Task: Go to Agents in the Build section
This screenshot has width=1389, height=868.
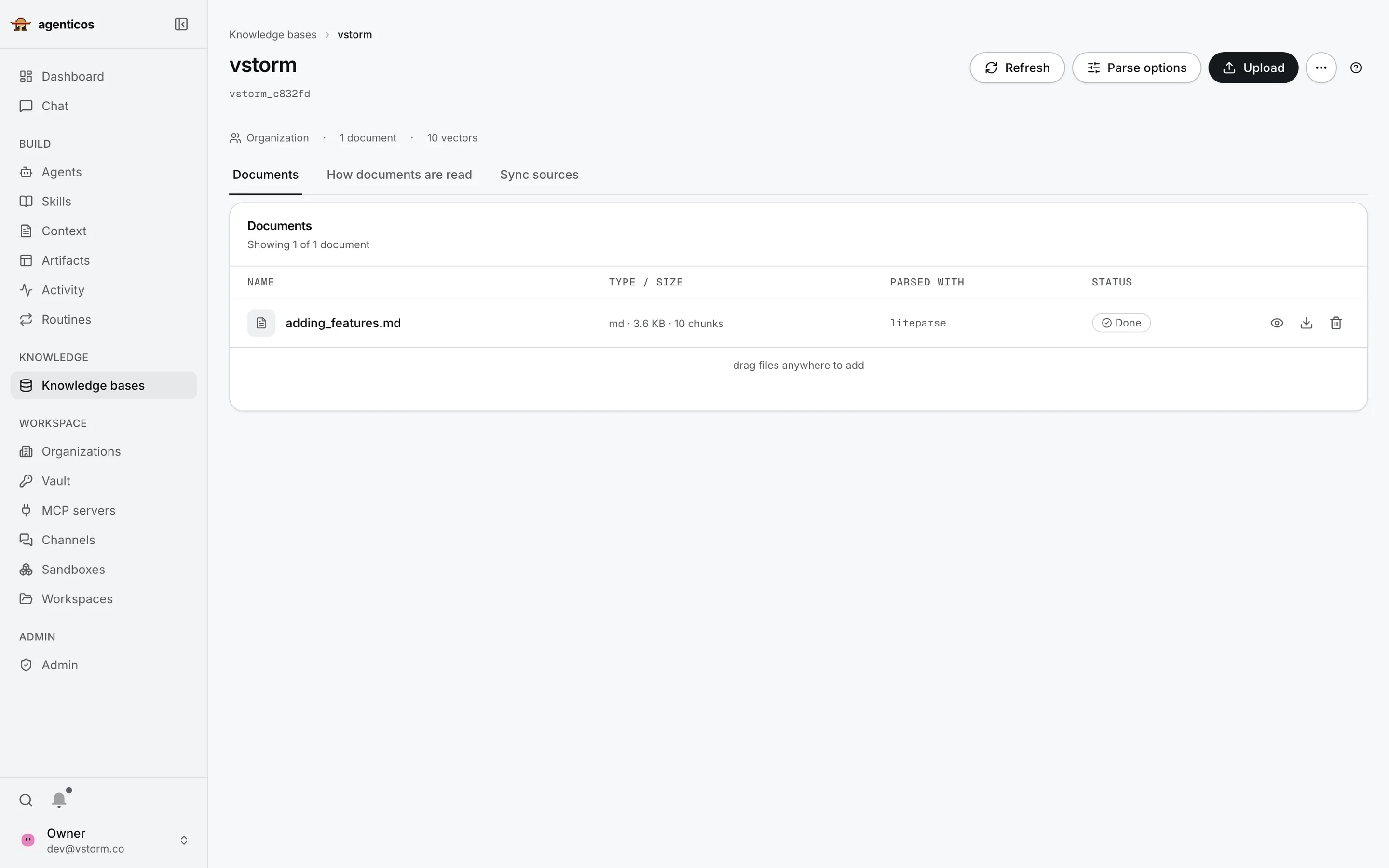Action: click(x=103, y=172)
